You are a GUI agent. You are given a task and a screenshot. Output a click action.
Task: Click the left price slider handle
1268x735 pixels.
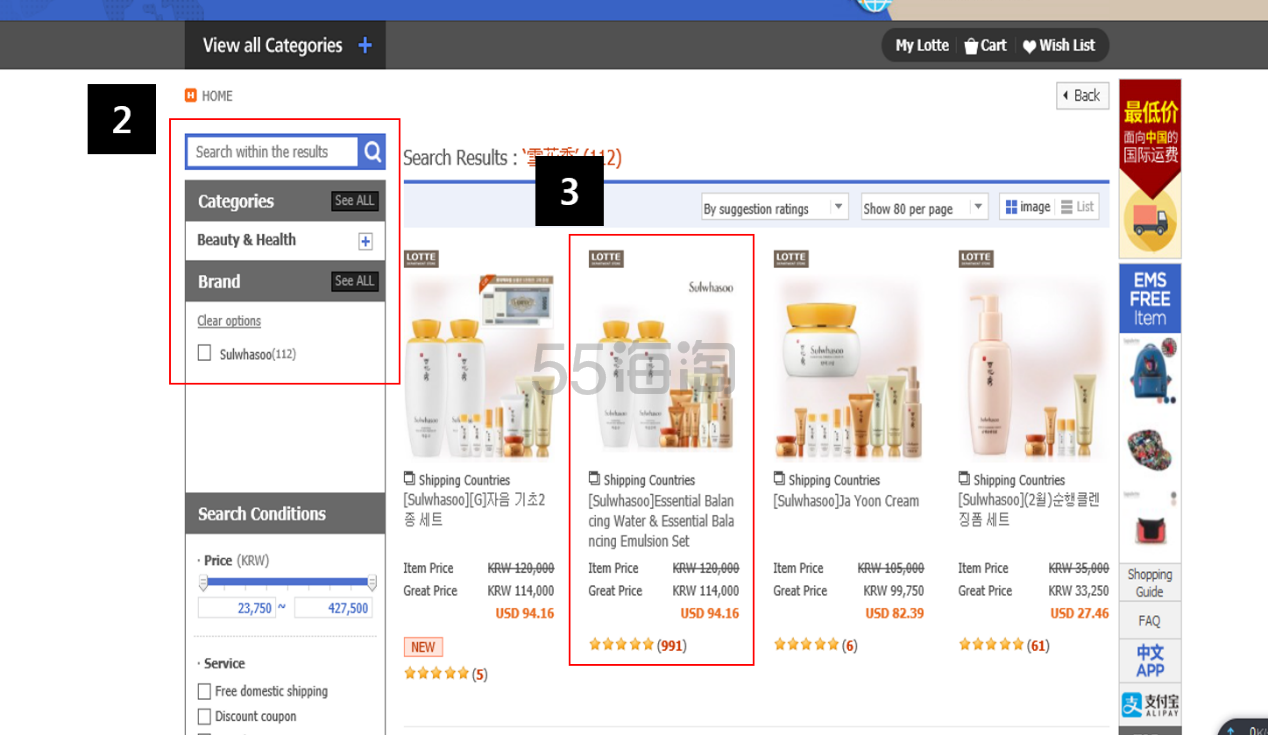204,582
